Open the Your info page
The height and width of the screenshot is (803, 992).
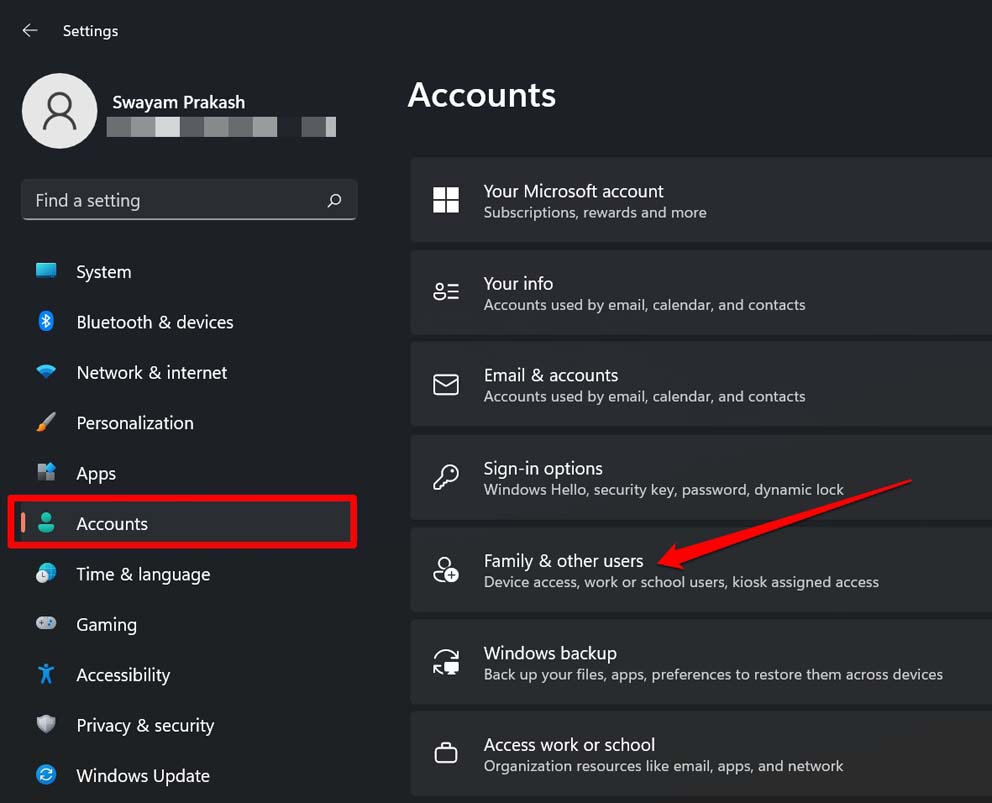[x=518, y=291]
